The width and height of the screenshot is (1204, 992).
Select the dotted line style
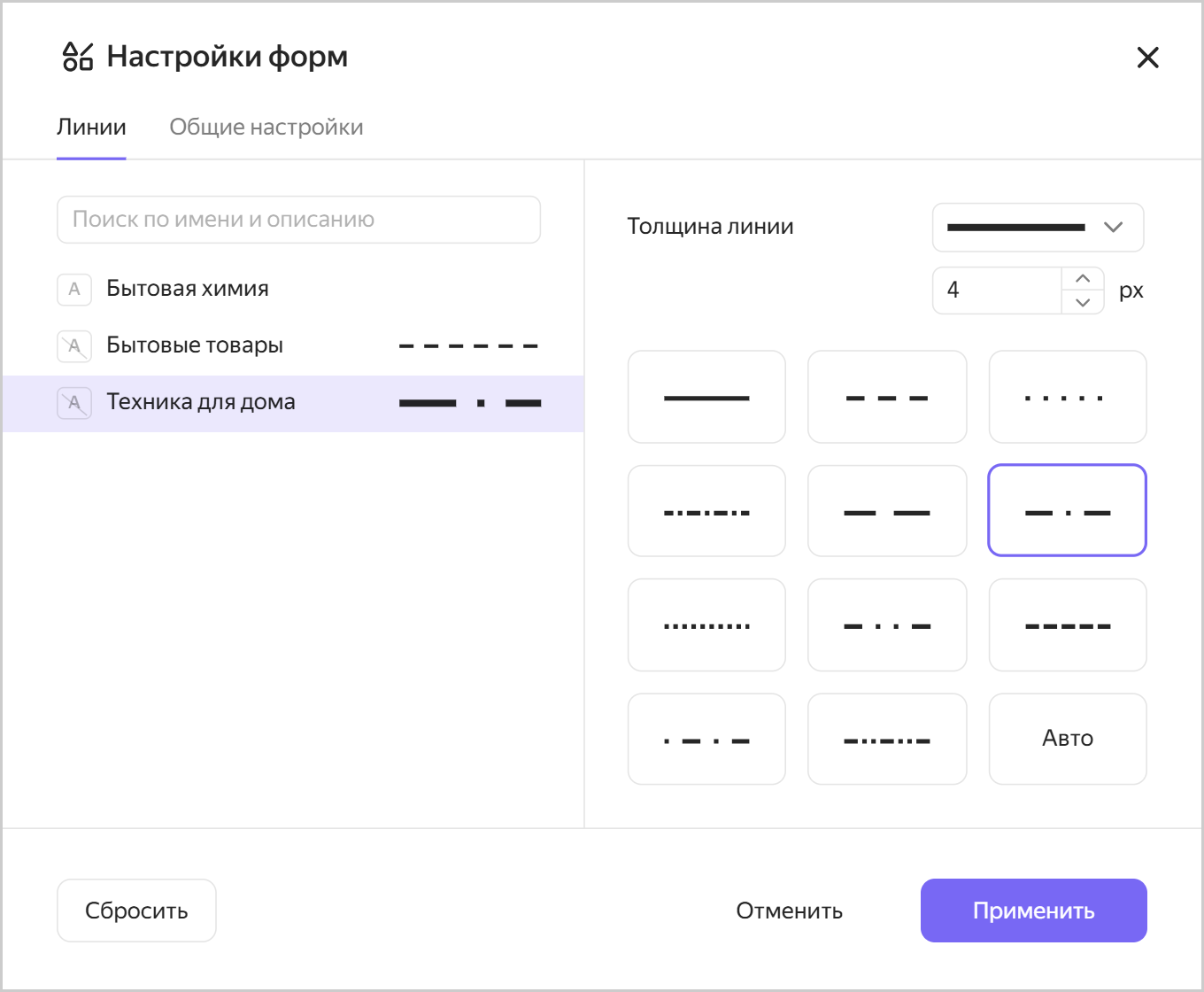coord(1067,396)
